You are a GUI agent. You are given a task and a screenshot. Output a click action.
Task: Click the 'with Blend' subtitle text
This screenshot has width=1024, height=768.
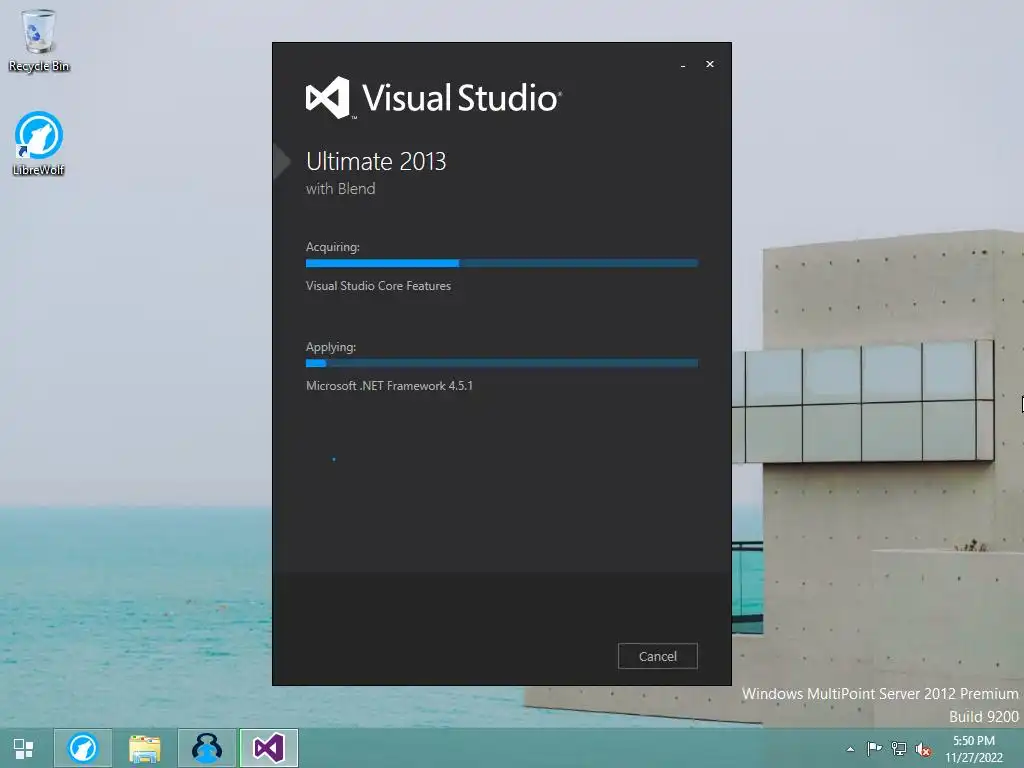340,189
